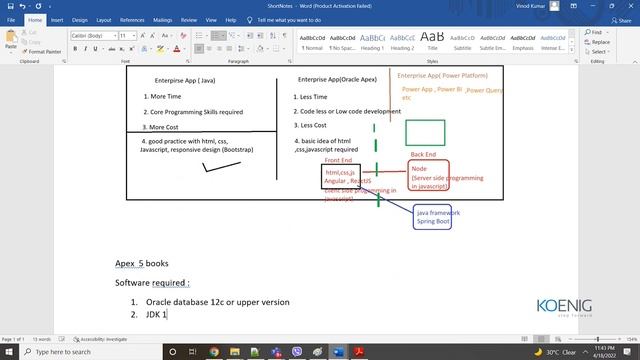Open Change Case dropdown
This screenshot has width=640, height=360.
click(x=166, y=36)
